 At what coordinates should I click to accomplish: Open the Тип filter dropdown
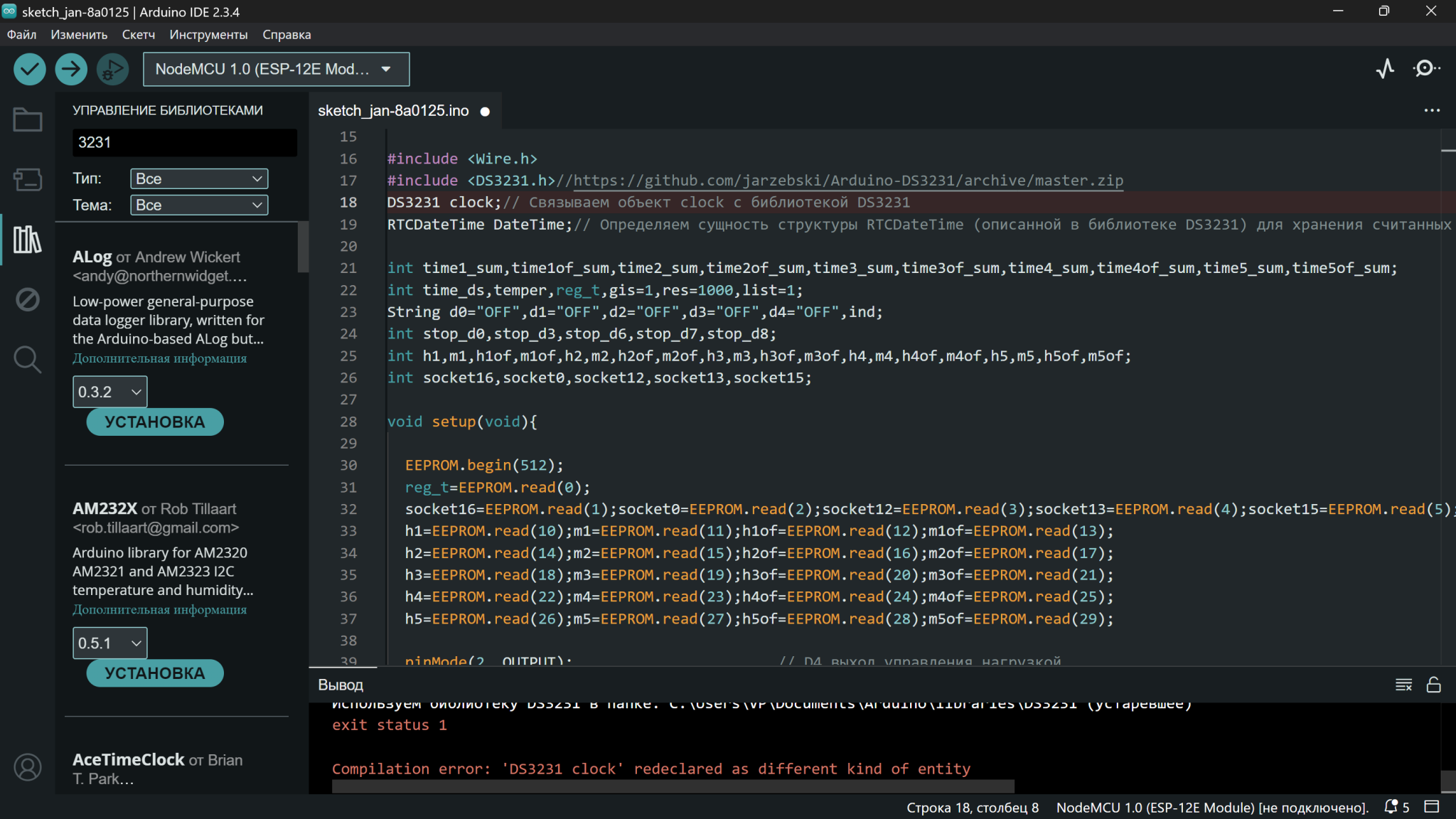coord(199,178)
